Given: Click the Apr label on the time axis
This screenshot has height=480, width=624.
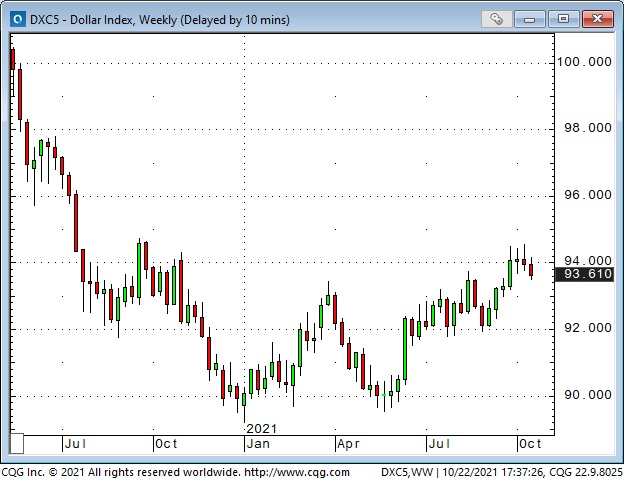Looking at the screenshot, I should [x=348, y=444].
